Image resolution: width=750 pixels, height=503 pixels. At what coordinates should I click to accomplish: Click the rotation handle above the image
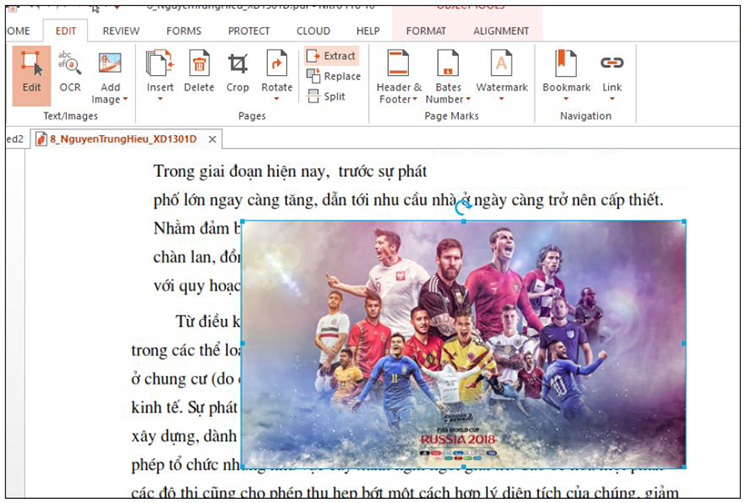point(463,206)
